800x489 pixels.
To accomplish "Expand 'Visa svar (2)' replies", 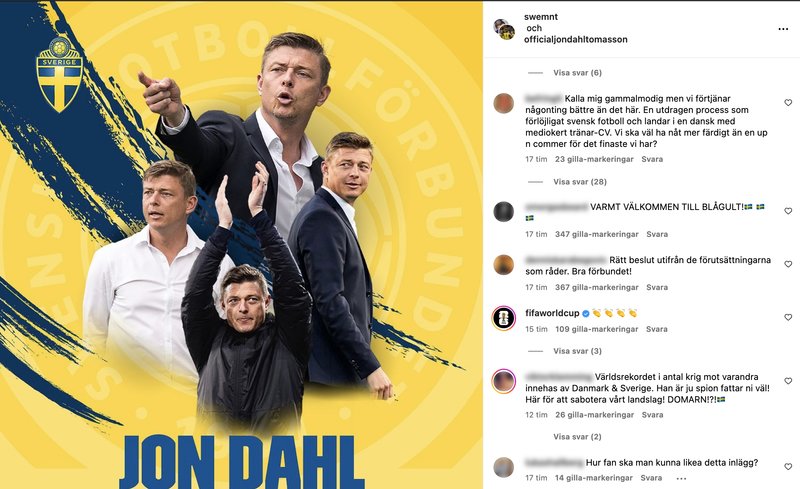I will 577,437.
